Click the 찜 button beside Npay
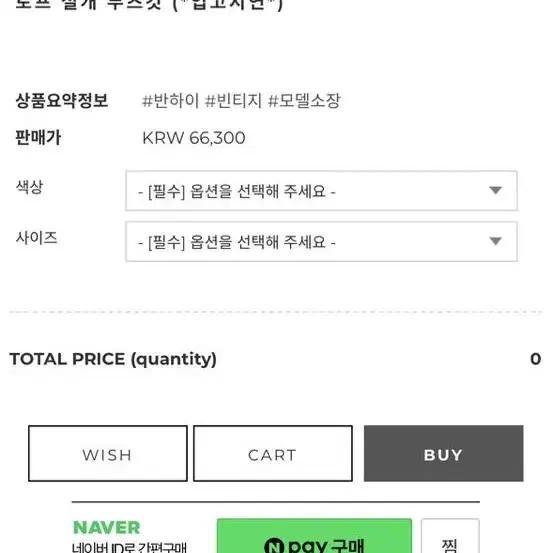This screenshot has height=553, width=553. coord(450,536)
